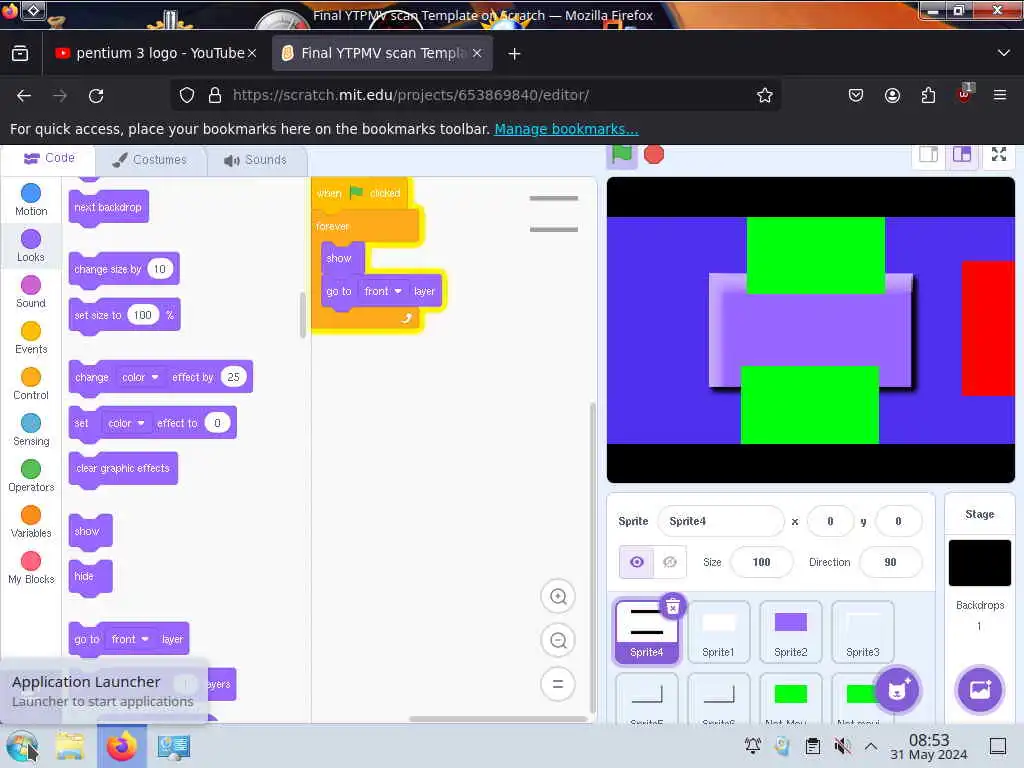Edit the sprite x position field
The width and height of the screenshot is (1024, 768).
point(830,521)
